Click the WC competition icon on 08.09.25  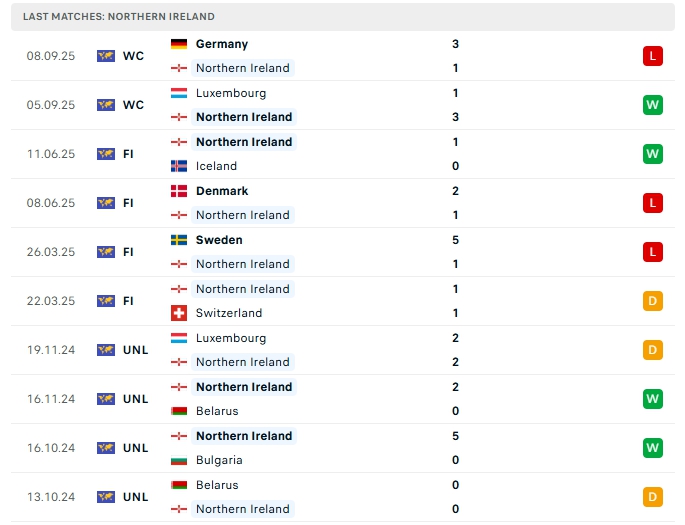coord(106,56)
